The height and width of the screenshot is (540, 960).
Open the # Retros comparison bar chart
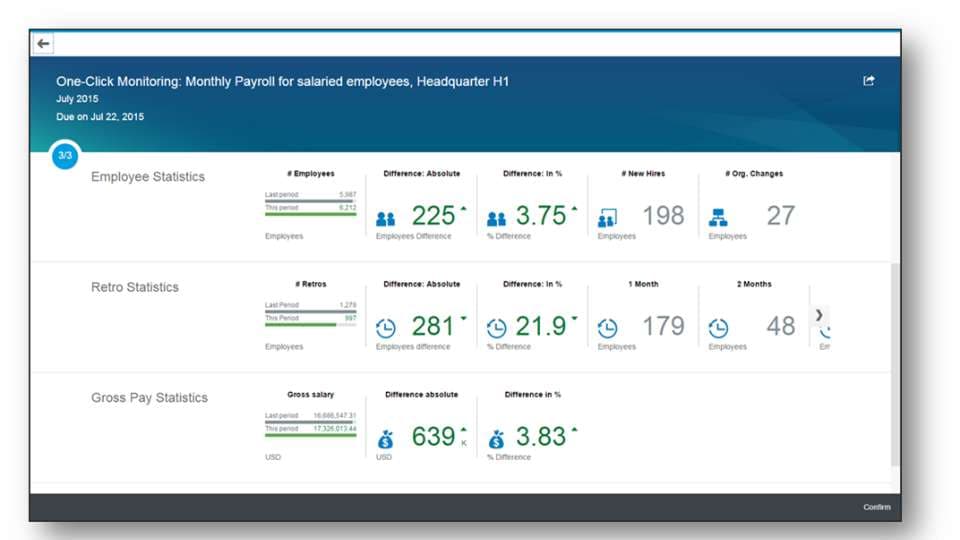(310, 314)
